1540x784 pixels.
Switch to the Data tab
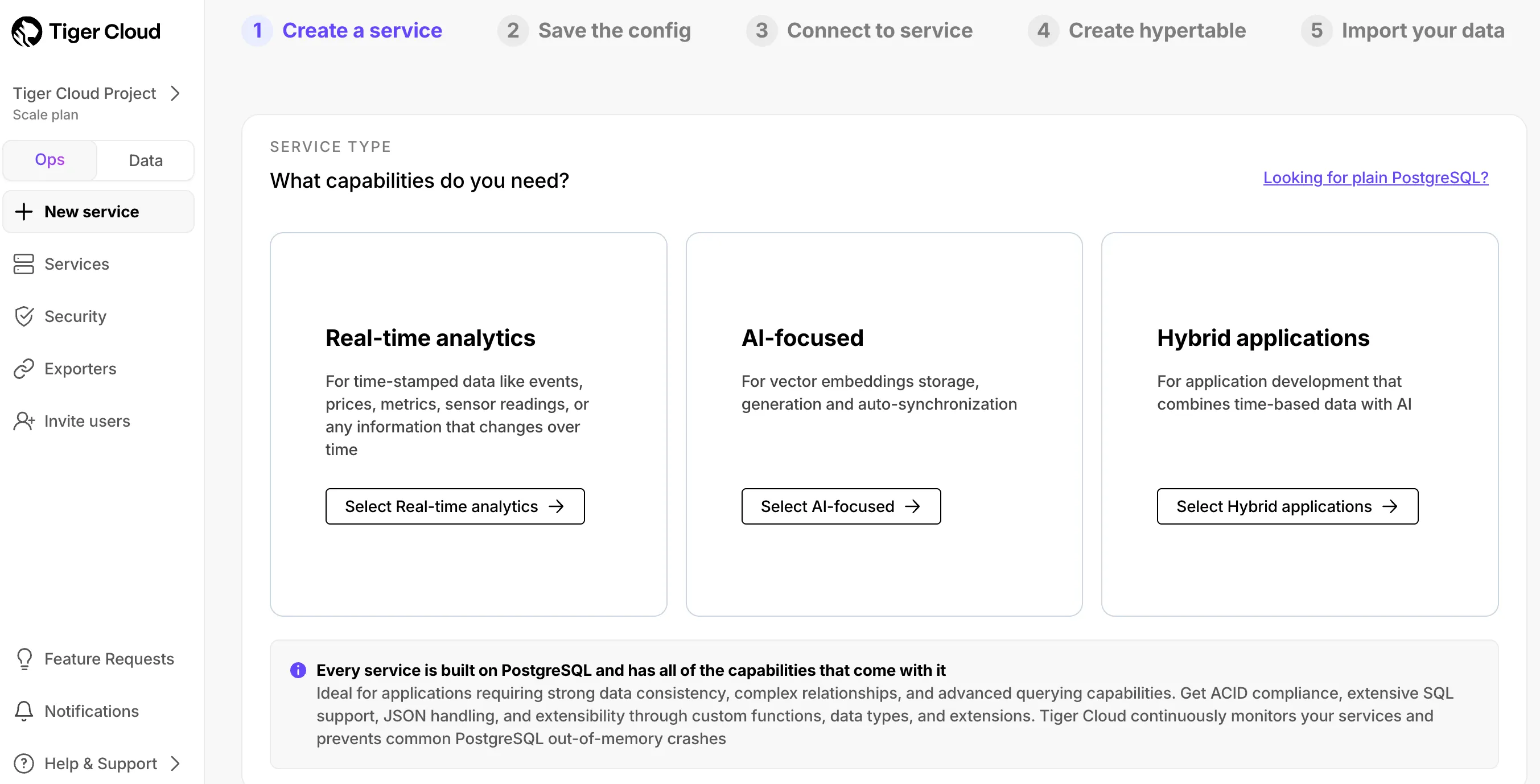click(x=146, y=160)
